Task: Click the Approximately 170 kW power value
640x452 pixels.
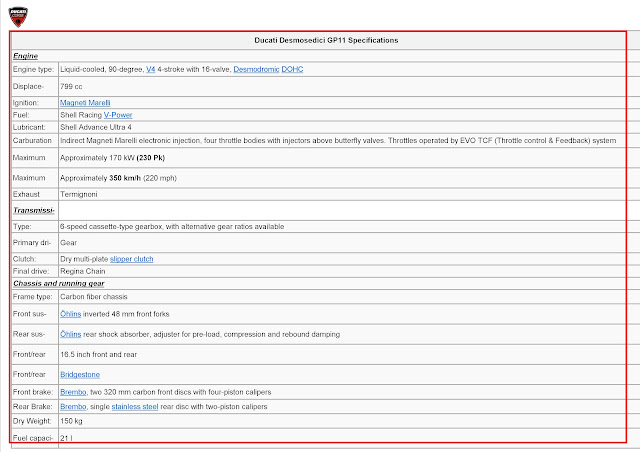Action: 112,158
